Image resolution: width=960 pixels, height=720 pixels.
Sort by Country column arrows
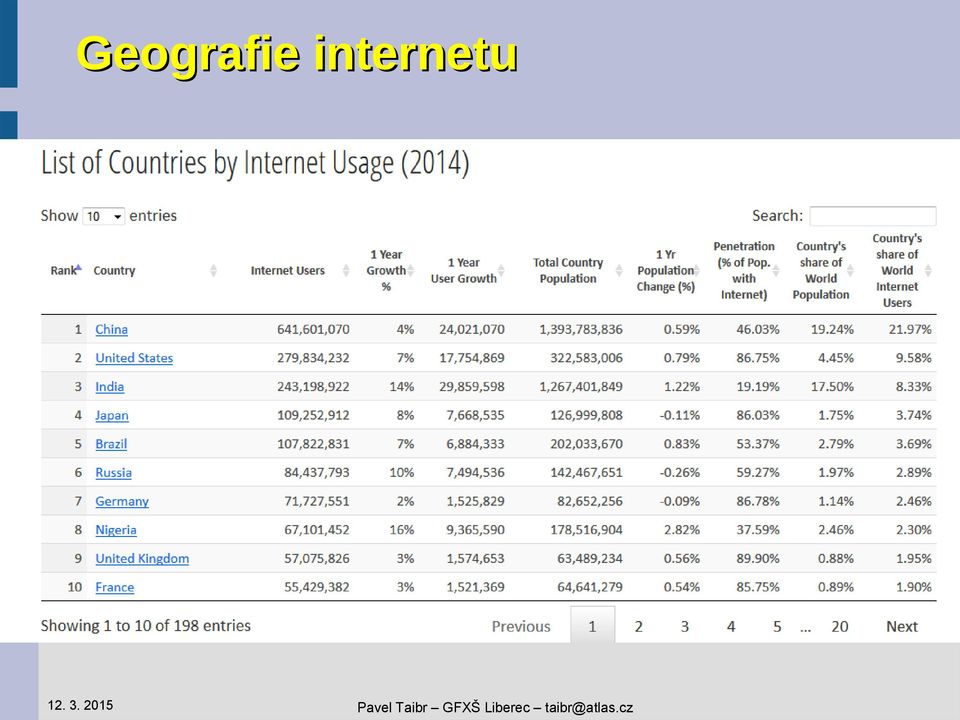pos(213,270)
